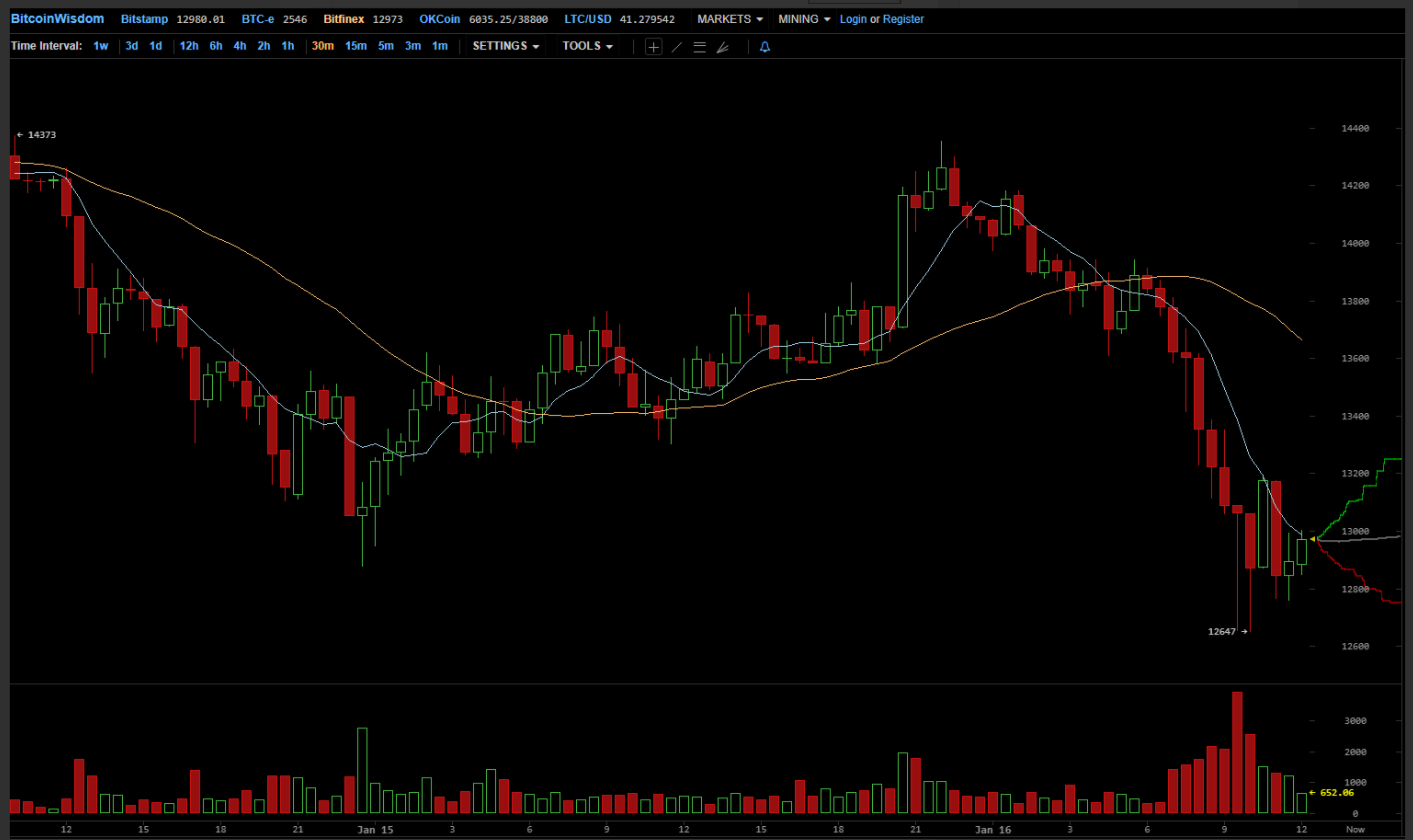Image resolution: width=1413 pixels, height=840 pixels.
Task: Click the Login link
Action: [853, 19]
